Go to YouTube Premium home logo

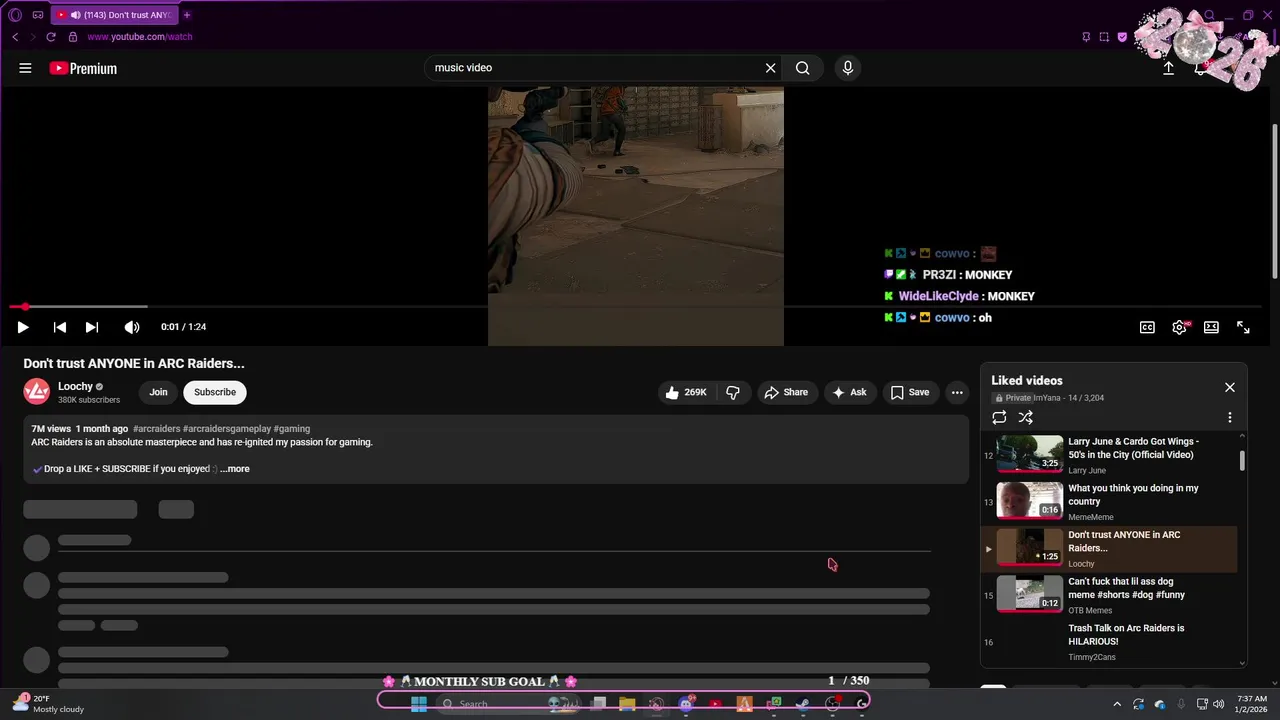coord(83,68)
